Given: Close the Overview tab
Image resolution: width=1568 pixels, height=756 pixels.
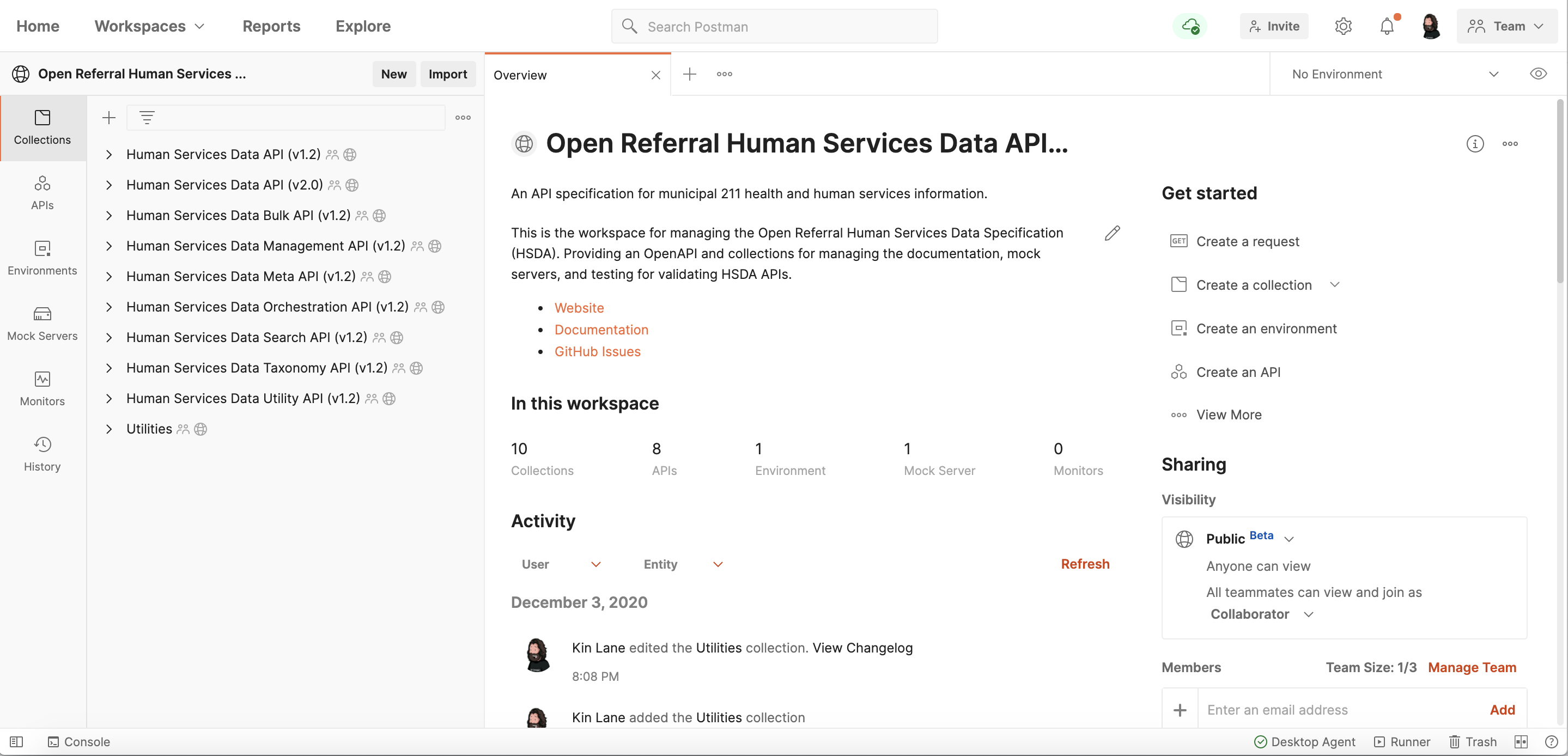Looking at the screenshot, I should [655, 75].
